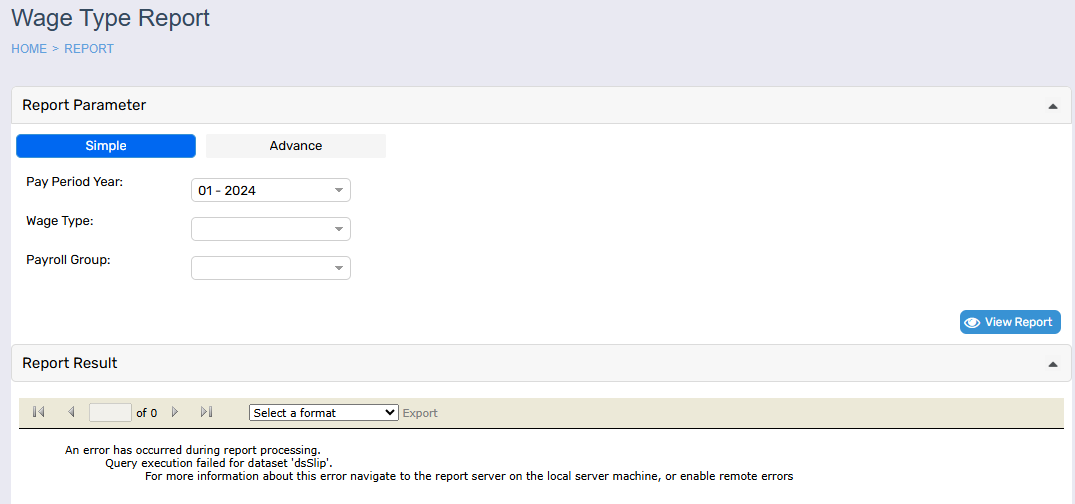The image size is (1075, 504).
Task: Go to first page of report
Action: pyautogui.click(x=39, y=412)
